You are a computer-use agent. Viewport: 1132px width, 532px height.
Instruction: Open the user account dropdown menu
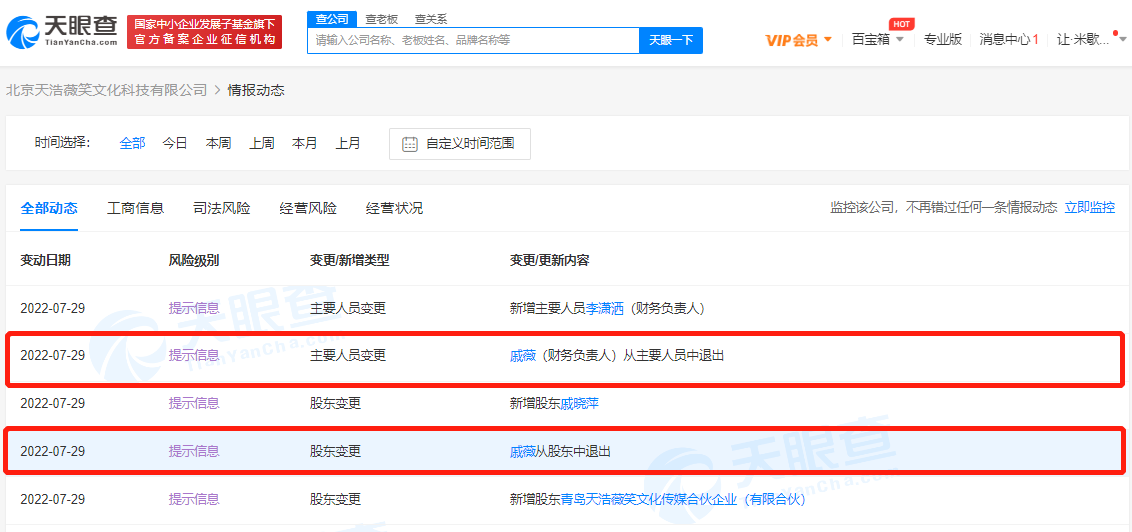coord(1091,40)
